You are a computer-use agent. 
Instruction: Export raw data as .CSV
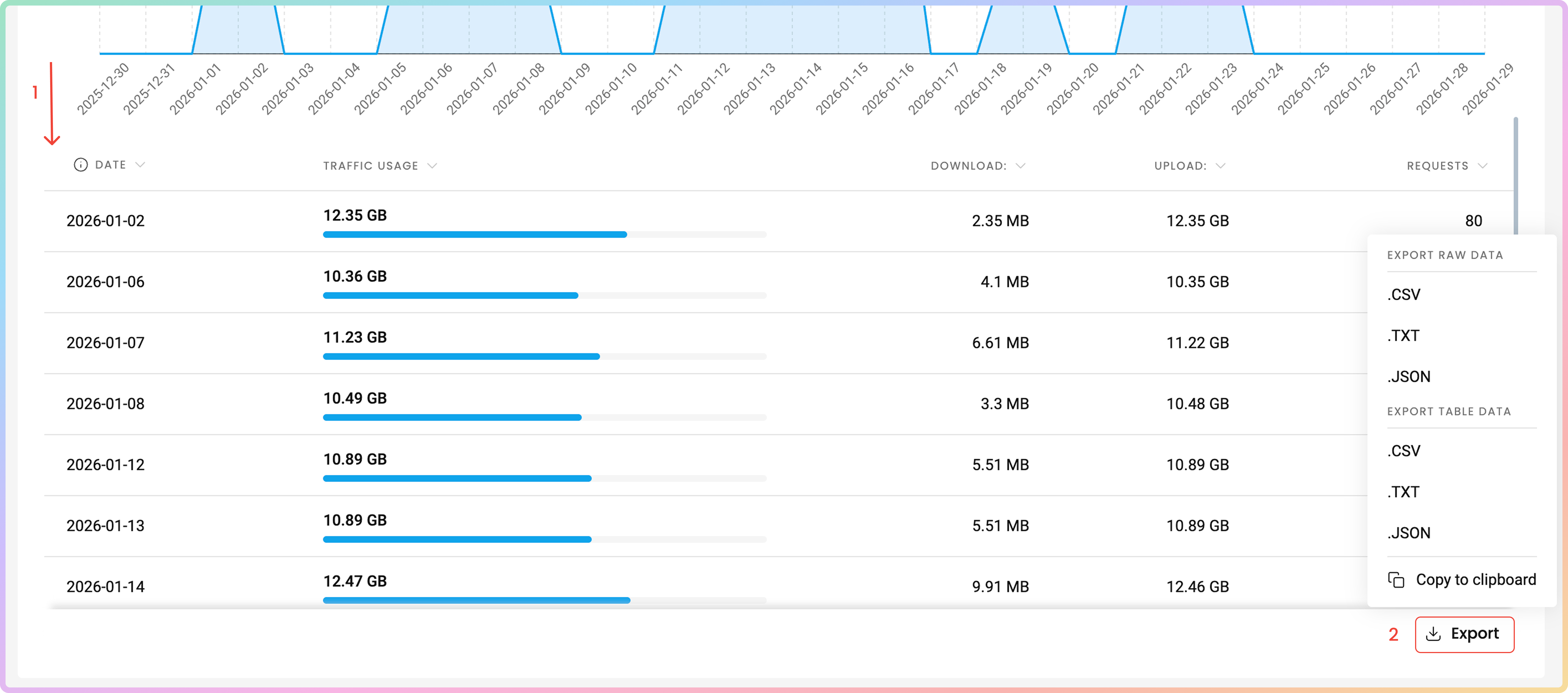coord(1404,295)
